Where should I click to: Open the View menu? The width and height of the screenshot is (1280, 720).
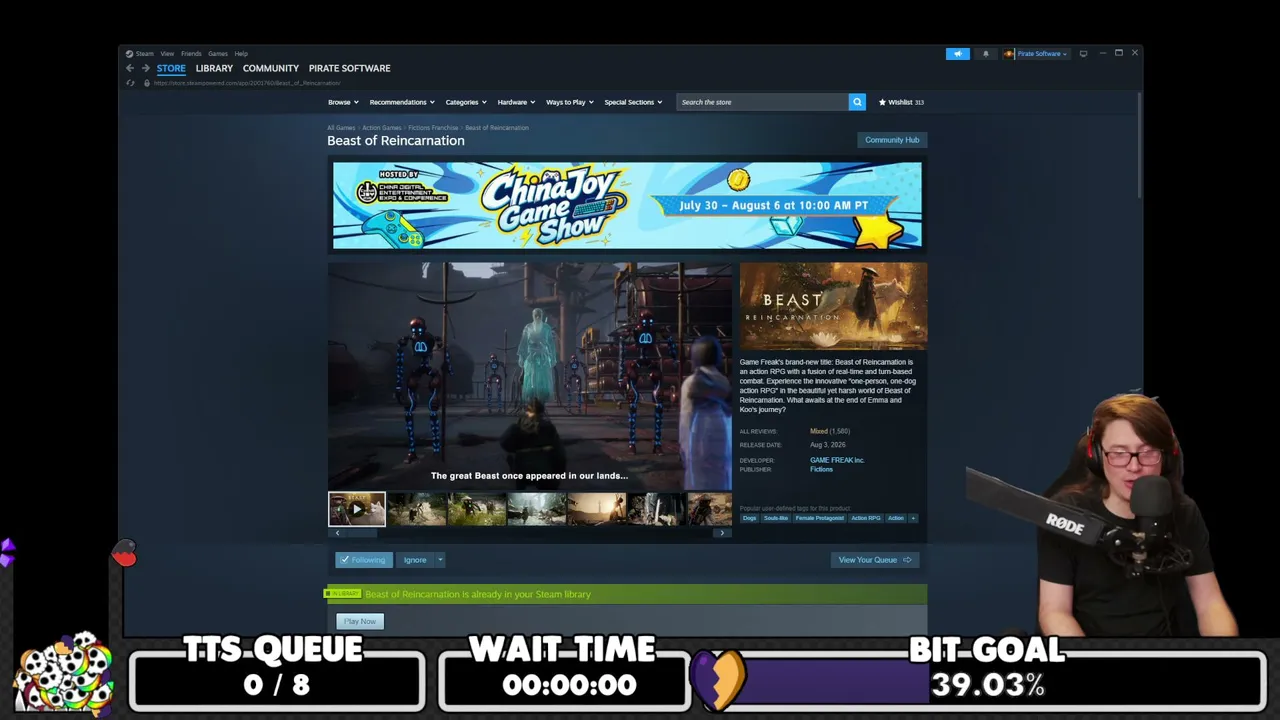tap(167, 53)
